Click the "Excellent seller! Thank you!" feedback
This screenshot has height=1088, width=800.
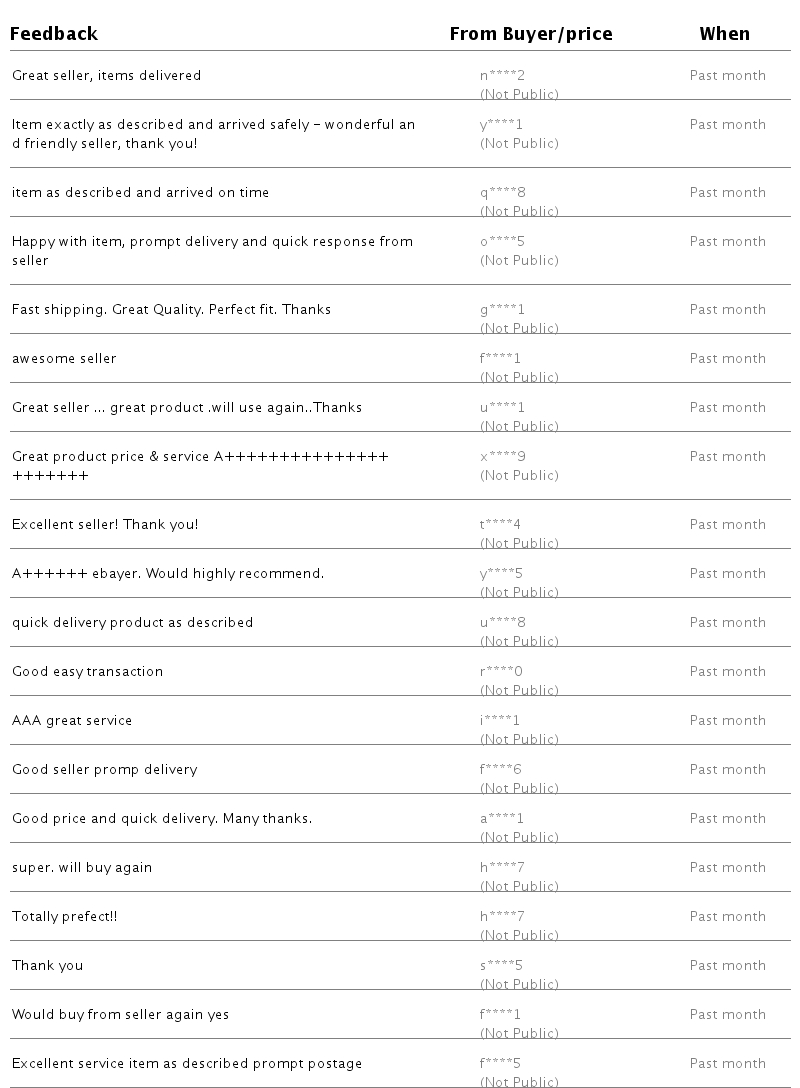coord(105,524)
